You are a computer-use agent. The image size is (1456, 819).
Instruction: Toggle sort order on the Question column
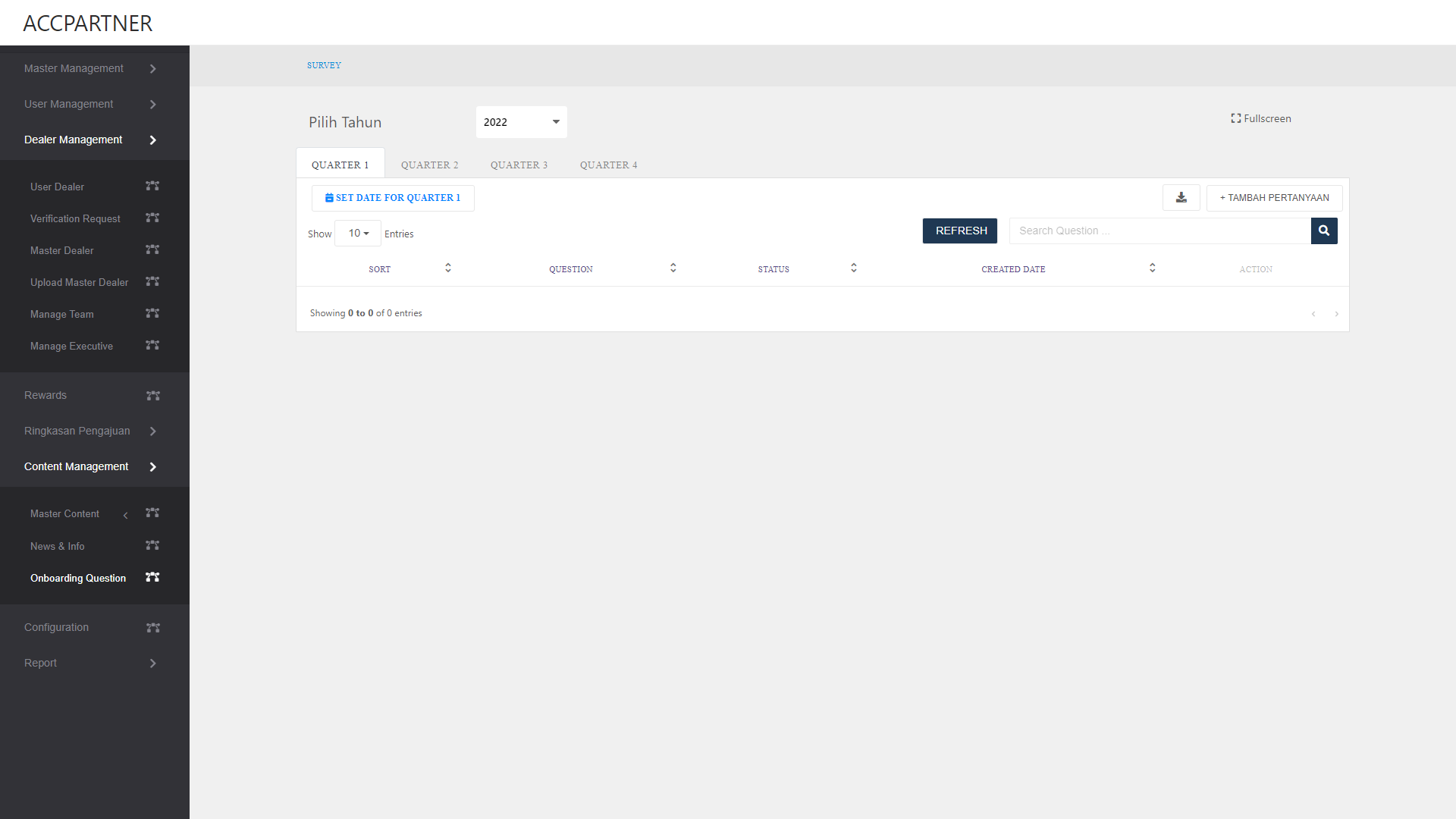coord(673,268)
